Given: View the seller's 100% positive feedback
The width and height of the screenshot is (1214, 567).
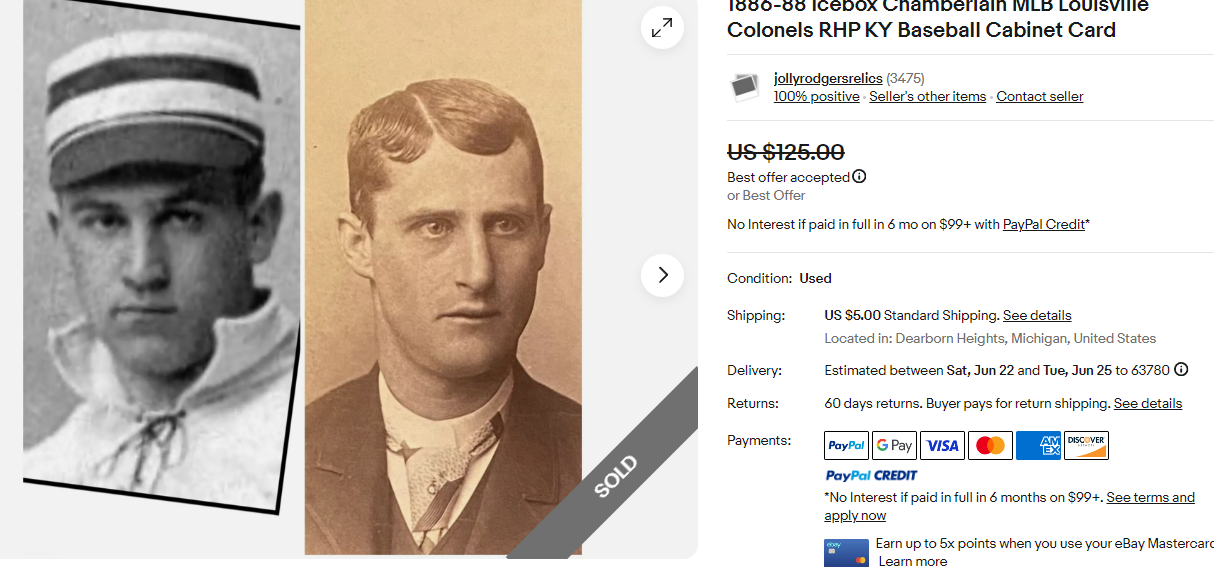Looking at the screenshot, I should tap(816, 97).
